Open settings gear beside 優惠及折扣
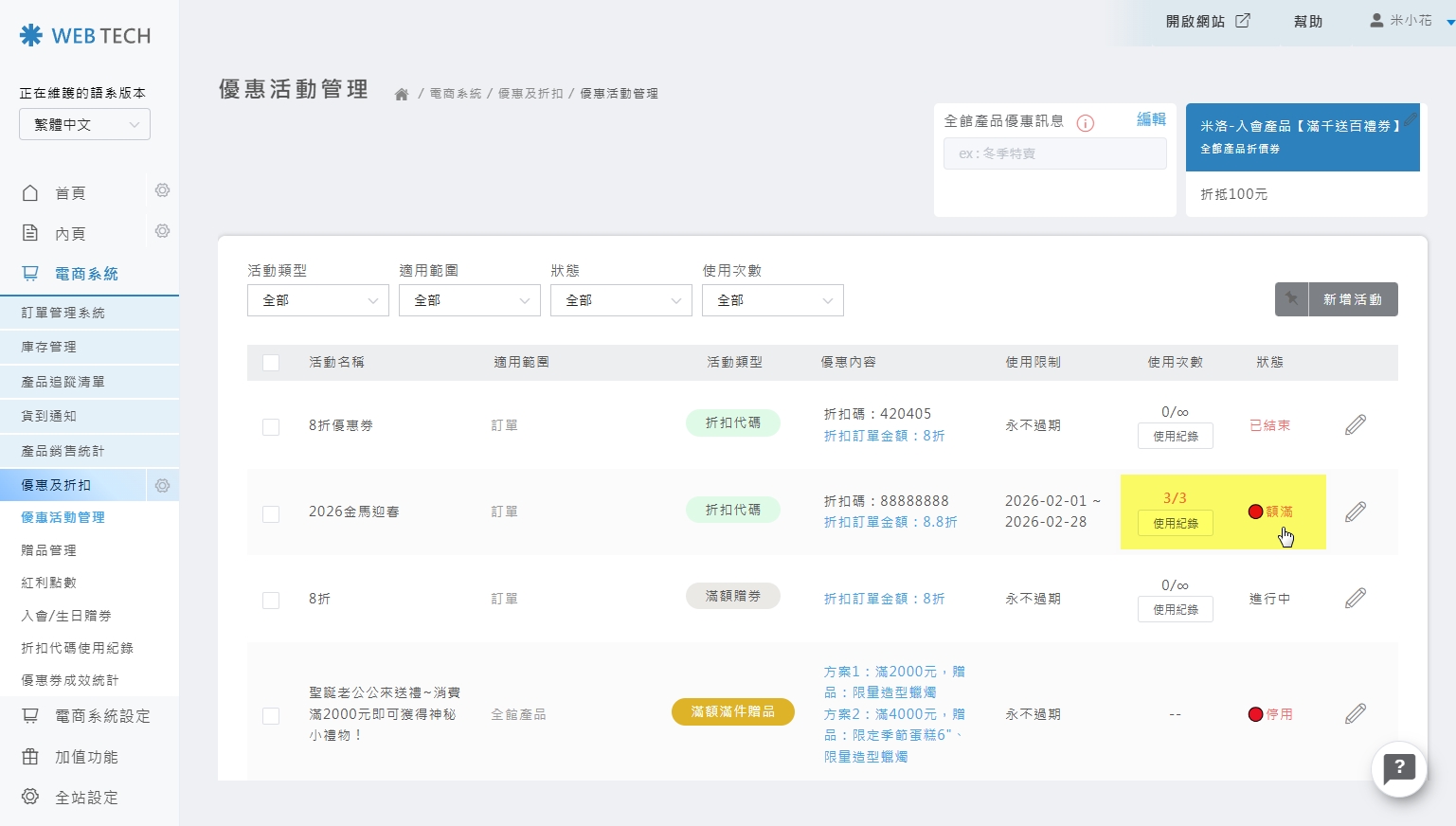This screenshot has height=826, width=1456. coord(162,485)
